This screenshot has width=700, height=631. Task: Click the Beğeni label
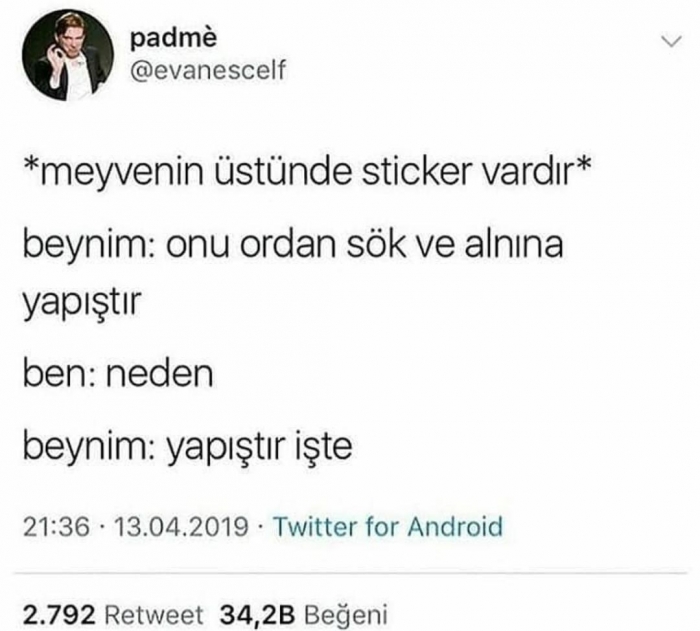(346, 615)
